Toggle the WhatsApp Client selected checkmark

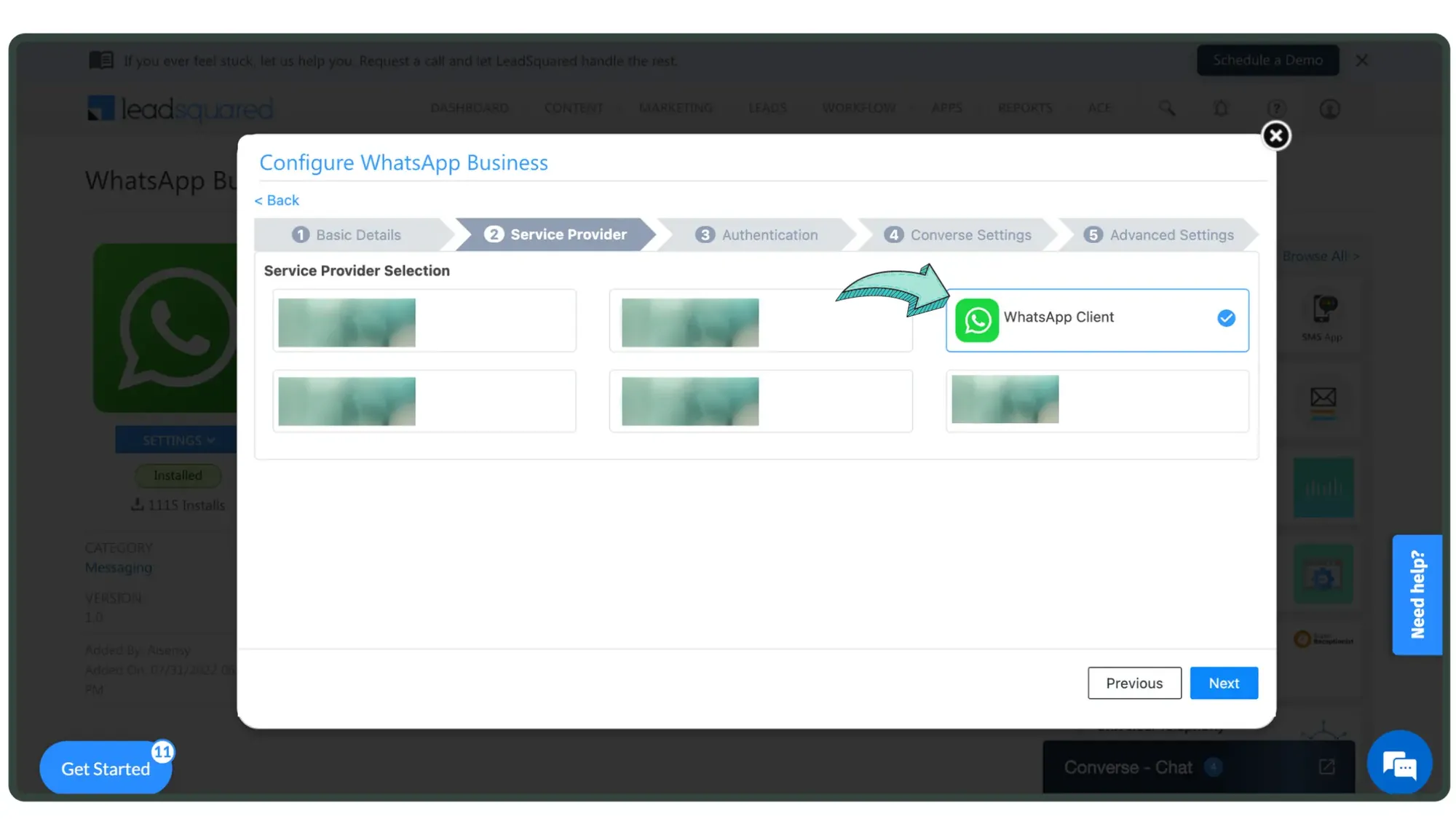1226,318
